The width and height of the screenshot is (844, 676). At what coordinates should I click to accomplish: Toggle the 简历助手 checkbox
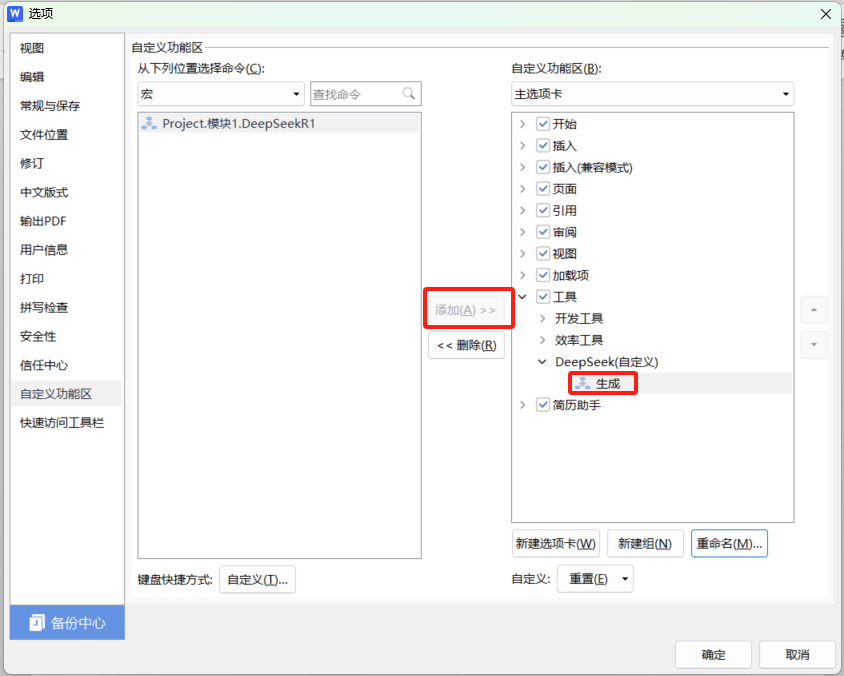point(543,405)
